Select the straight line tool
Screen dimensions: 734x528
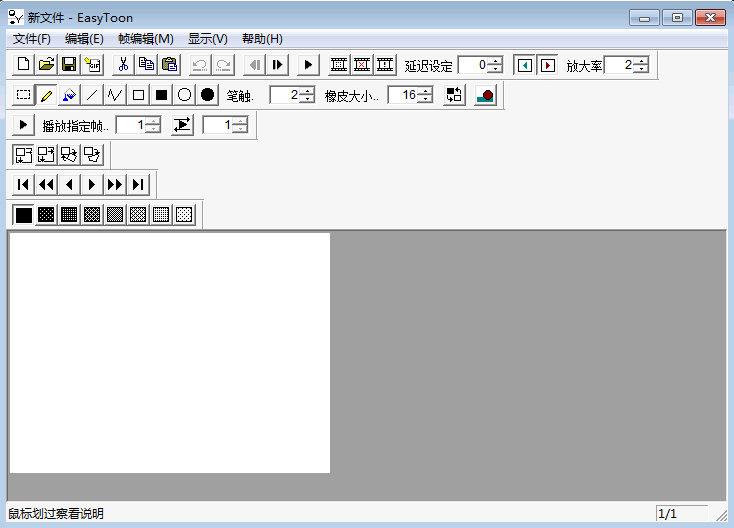pos(92,95)
